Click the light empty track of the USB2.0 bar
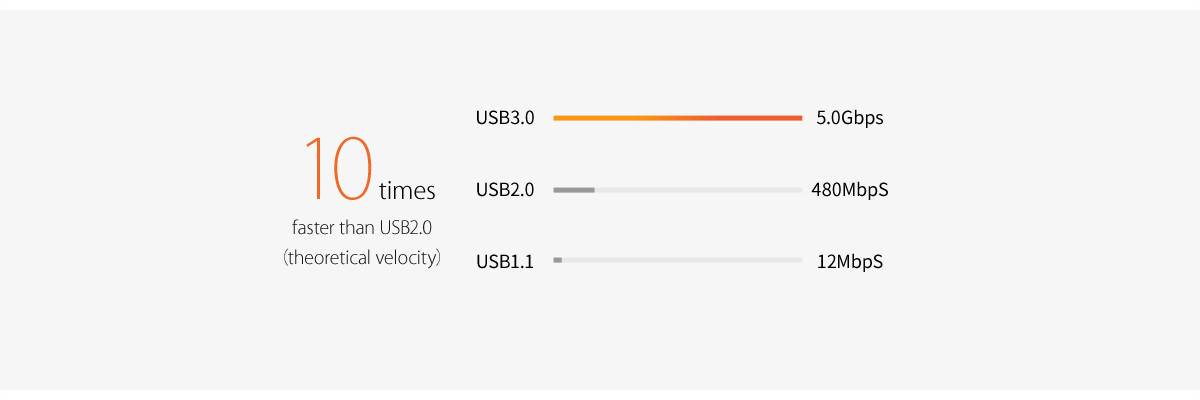Viewport: 1200px width, 400px height. pyautogui.click(x=698, y=189)
